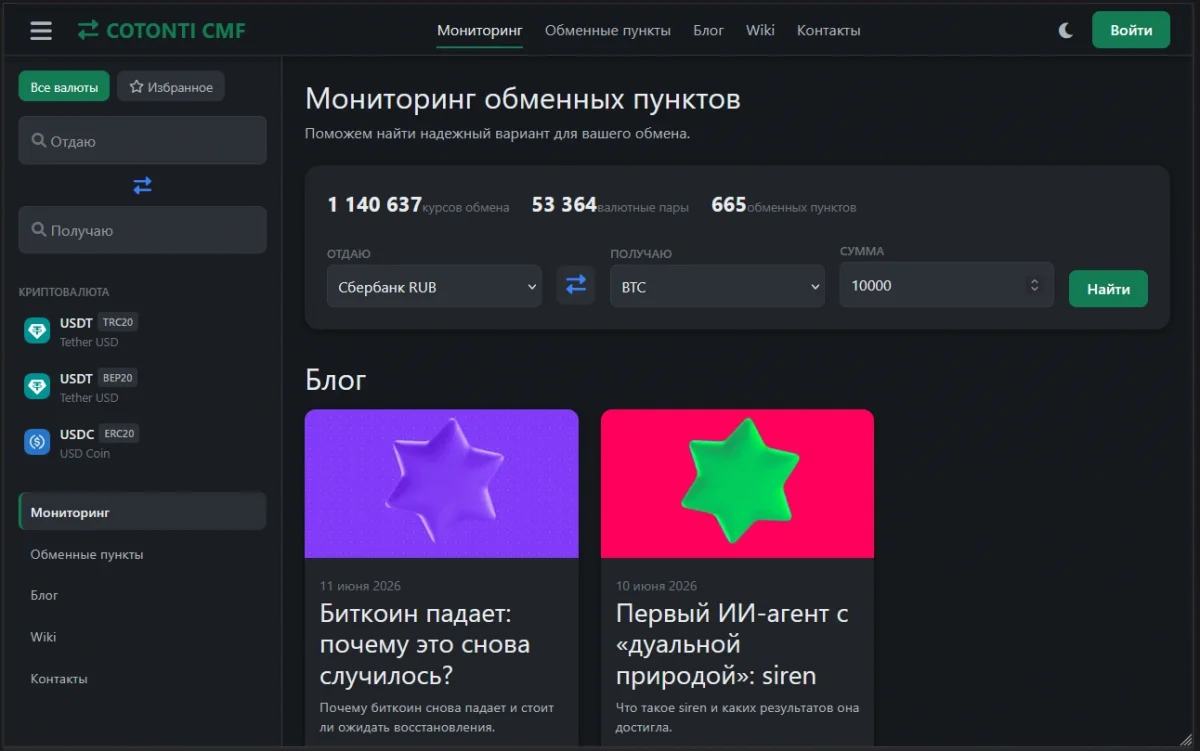Click the Блог section heading
The image size is (1200, 751).
click(x=335, y=380)
